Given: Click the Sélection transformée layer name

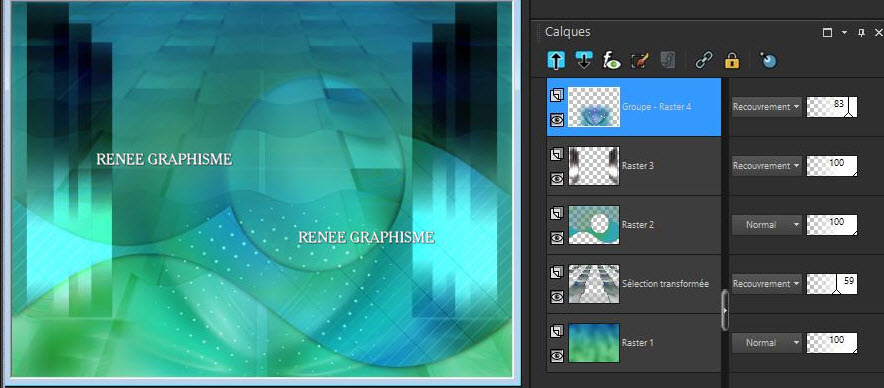Looking at the screenshot, I should pos(665,284).
